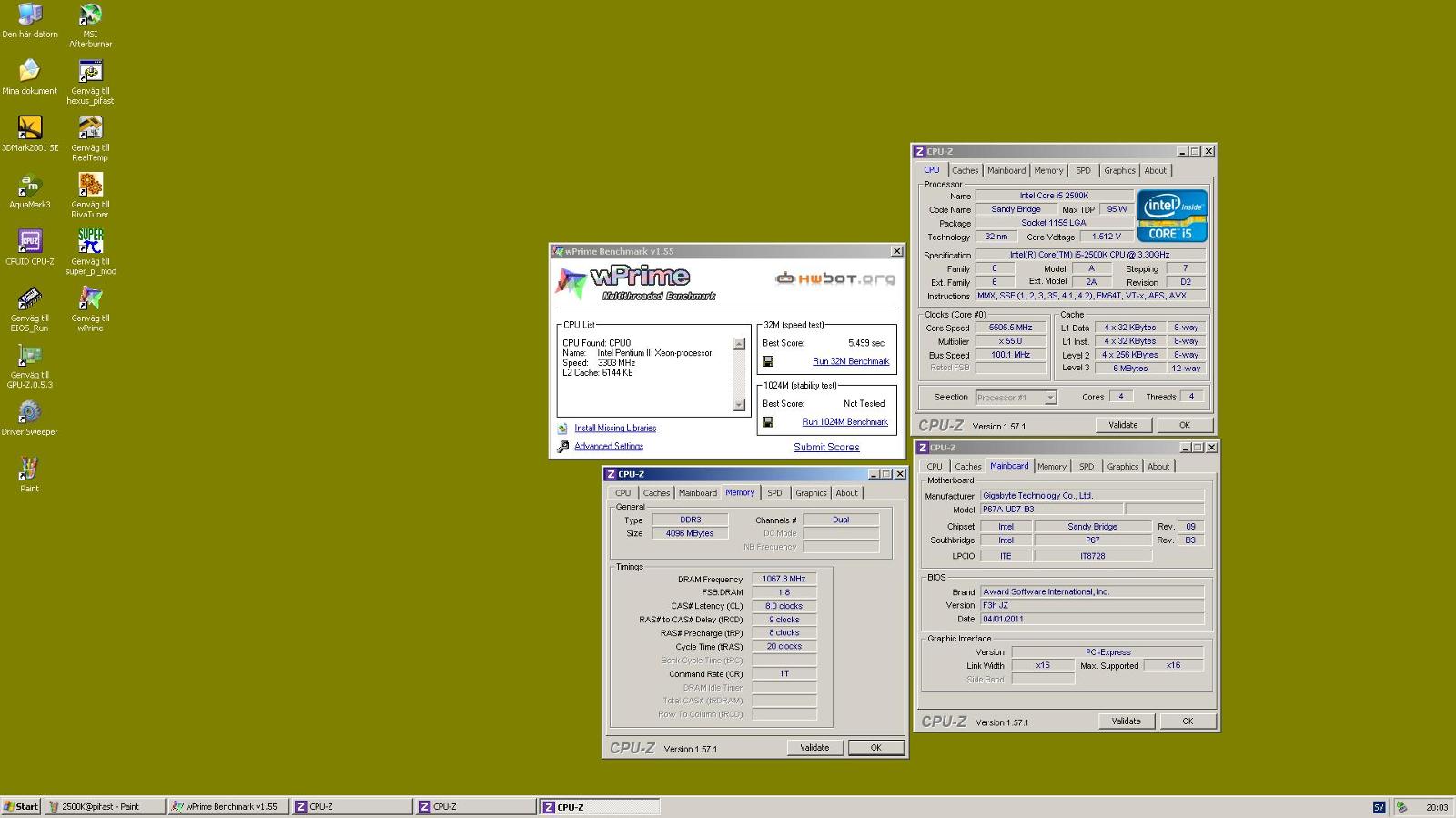
Task: Click Validate in the mainboard CPU-Z window
Action: [x=1126, y=721]
